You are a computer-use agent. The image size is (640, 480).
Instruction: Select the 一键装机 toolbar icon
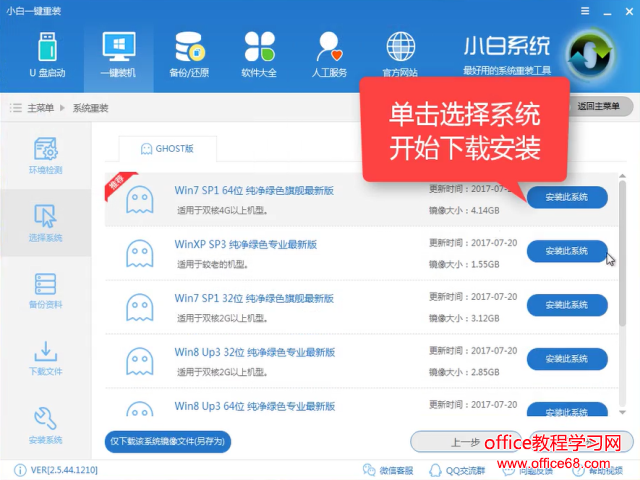(118, 55)
